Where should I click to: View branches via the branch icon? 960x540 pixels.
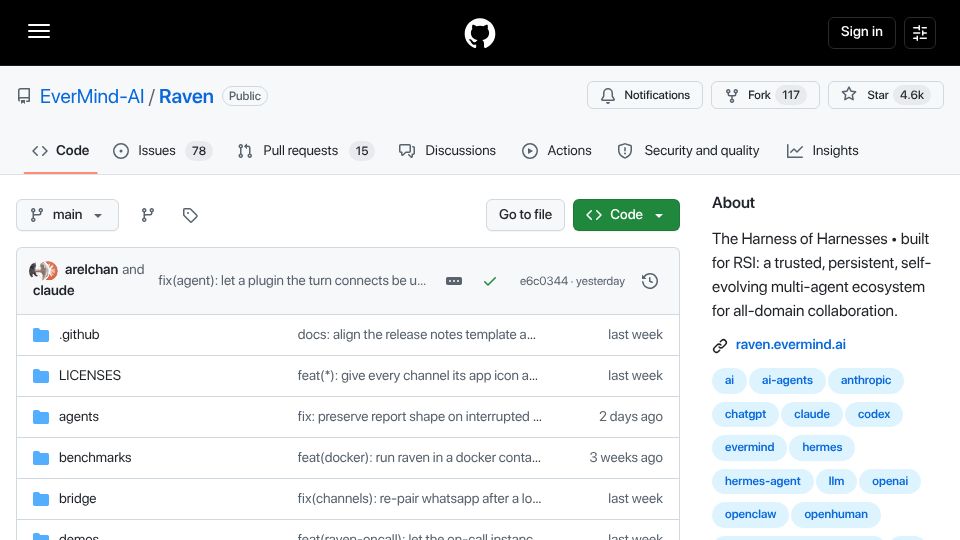pos(148,215)
